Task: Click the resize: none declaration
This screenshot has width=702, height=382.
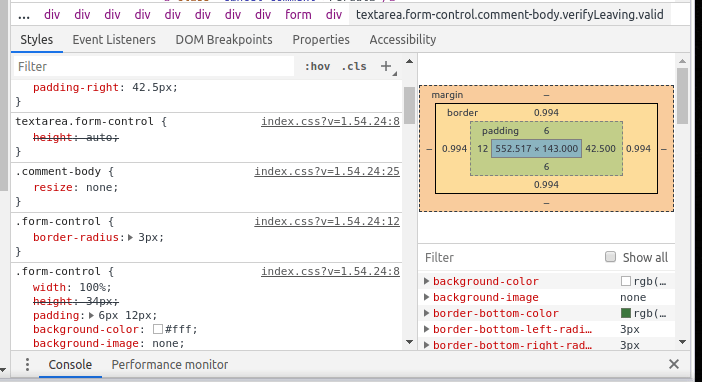Action: click(76, 187)
